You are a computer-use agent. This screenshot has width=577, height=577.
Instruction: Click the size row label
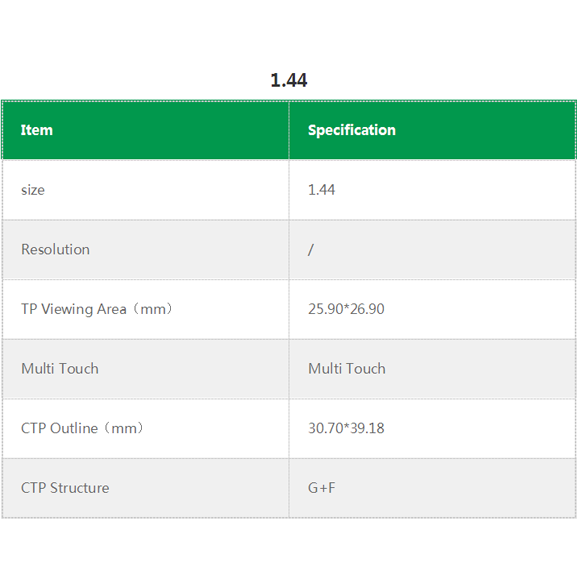33,190
